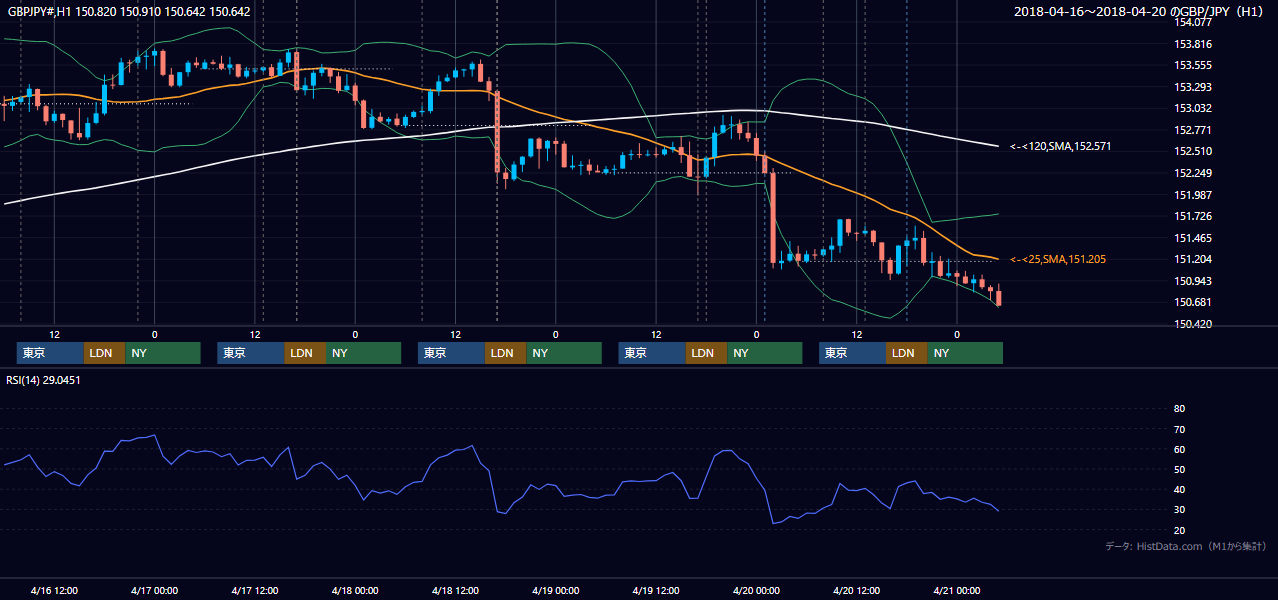Click the 25 SMA label reading 151.205
1278x600 pixels.
click(x=1058, y=259)
